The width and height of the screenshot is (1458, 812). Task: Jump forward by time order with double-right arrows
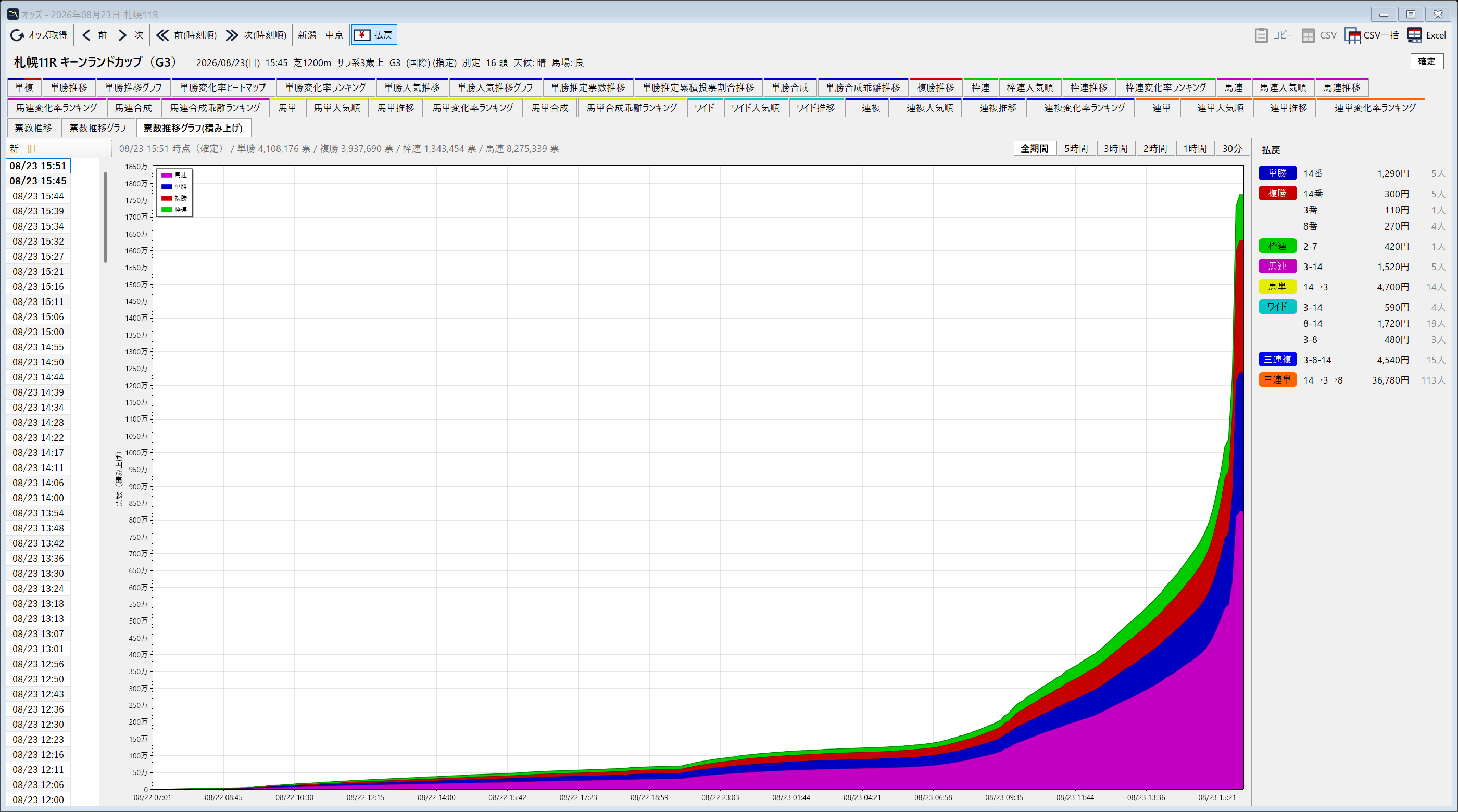(232, 35)
